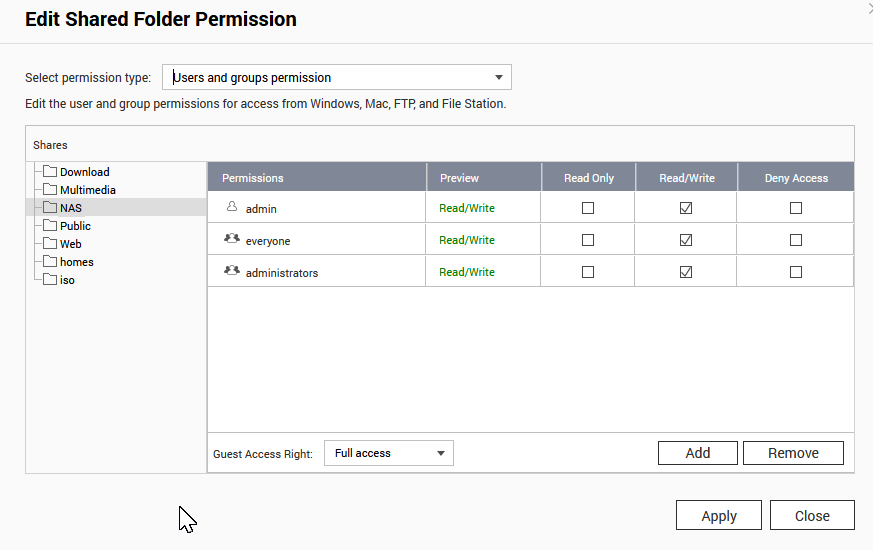The width and height of the screenshot is (873, 550).
Task: Enable Deny Access for administrators
Action: point(796,272)
